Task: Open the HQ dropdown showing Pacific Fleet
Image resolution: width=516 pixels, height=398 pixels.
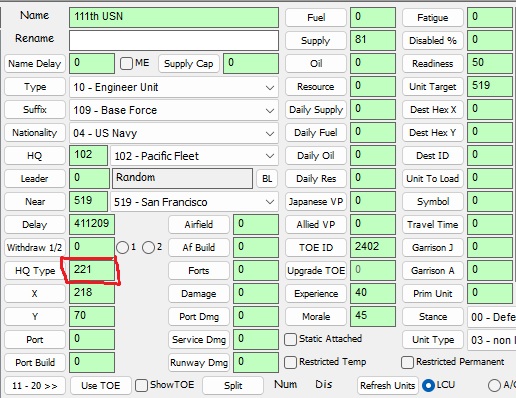Action: click(x=194, y=156)
